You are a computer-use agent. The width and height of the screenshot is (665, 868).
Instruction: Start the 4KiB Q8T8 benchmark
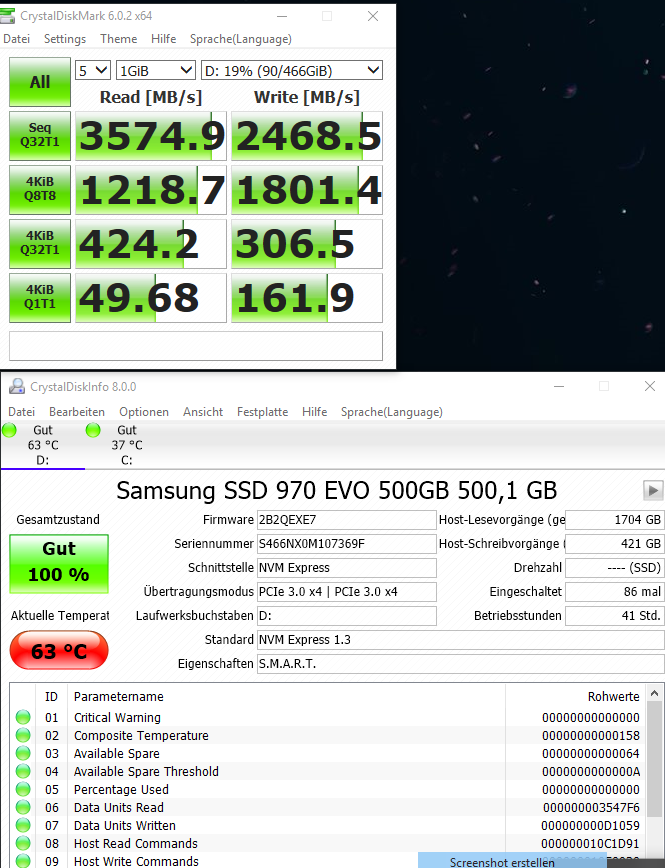click(40, 189)
